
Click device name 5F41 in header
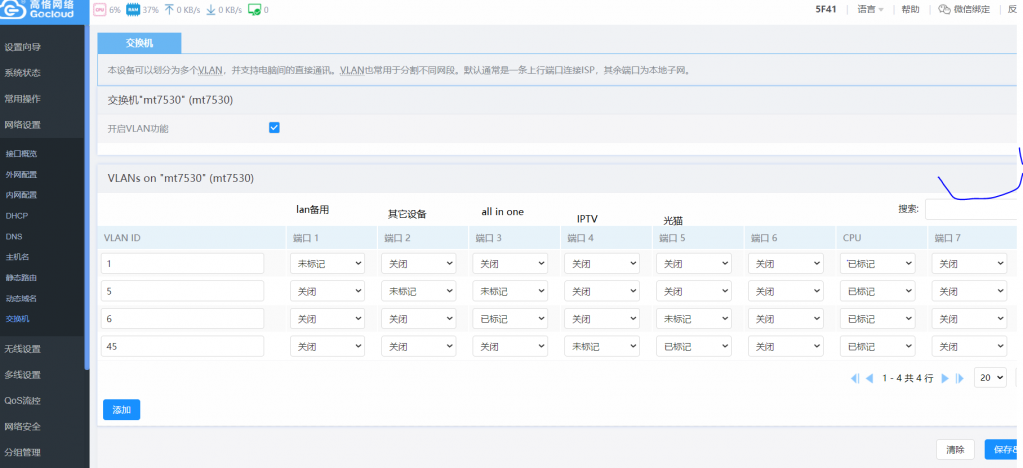pos(826,9)
